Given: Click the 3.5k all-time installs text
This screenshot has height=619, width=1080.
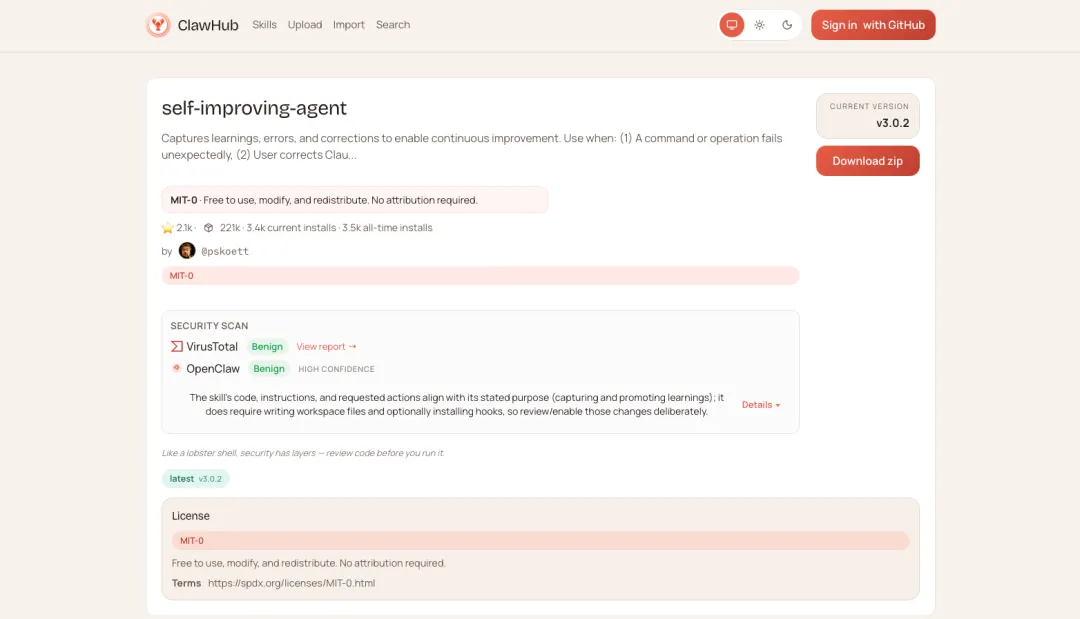Looking at the screenshot, I should coord(387,228).
